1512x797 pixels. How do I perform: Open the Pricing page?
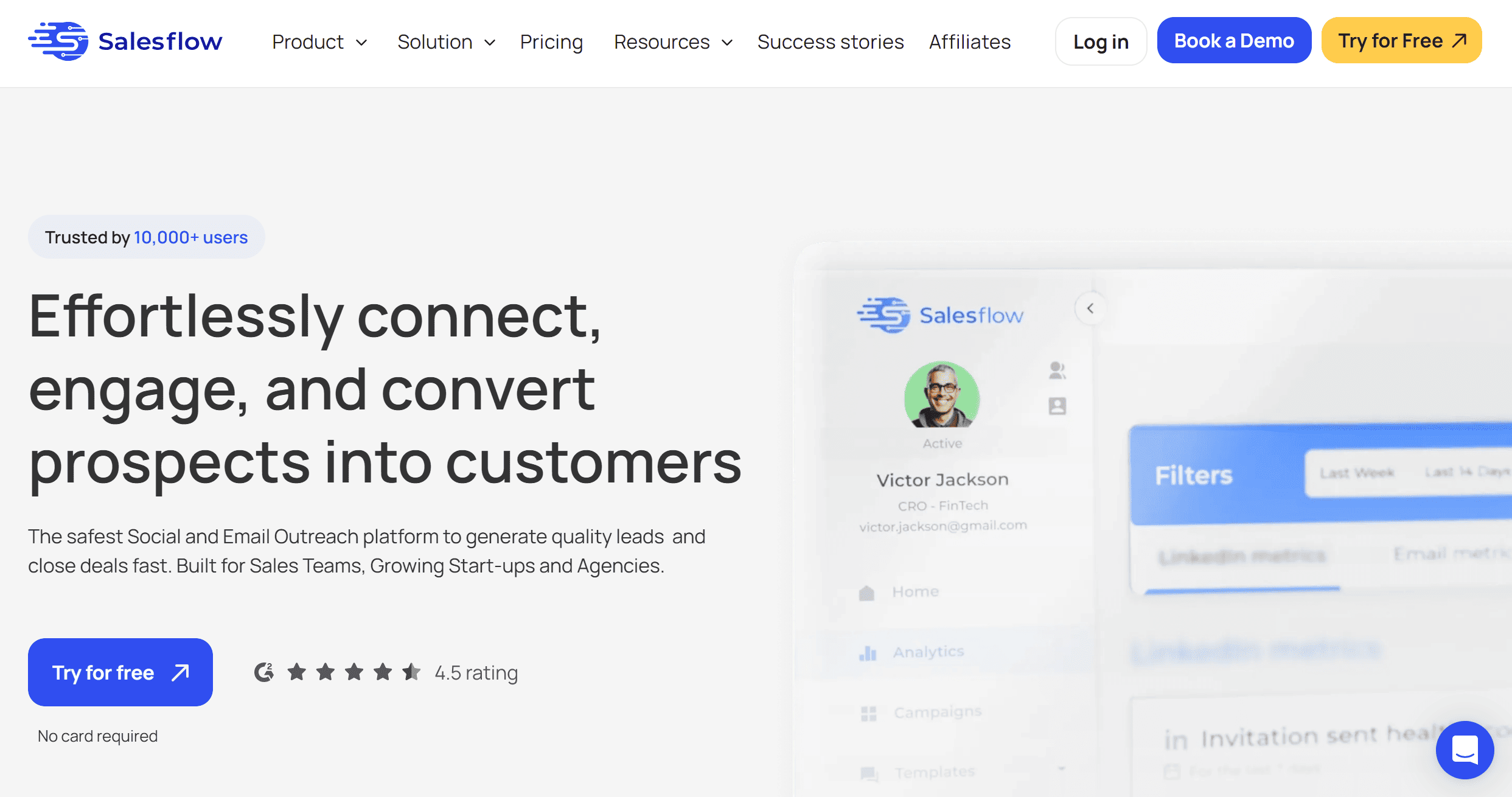(x=551, y=42)
